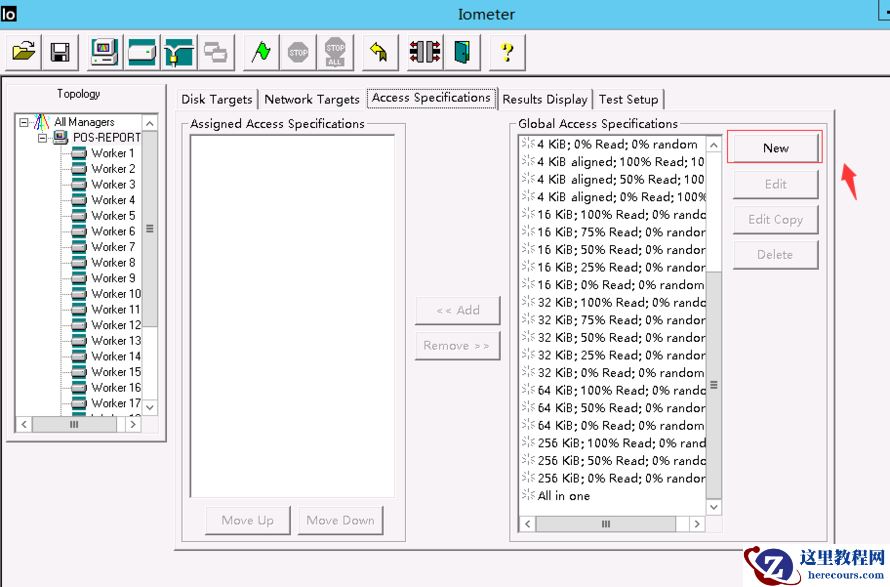890x587 pixels.
Task: Click global specs list scroll up arrow
Action: (714, 145)
